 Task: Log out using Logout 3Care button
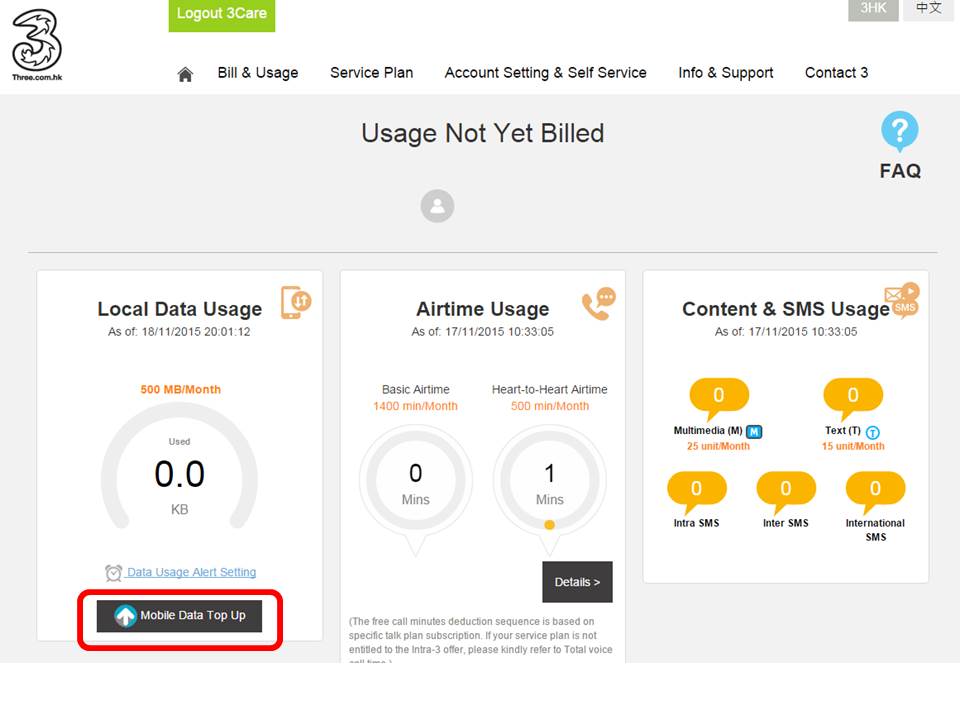click(x=222, y=15)
